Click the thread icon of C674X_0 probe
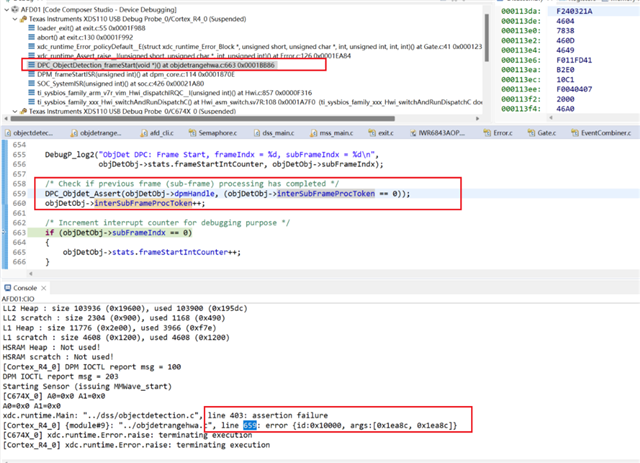The width and height of the screenshot is (640, 463). [x=23, y=111]
